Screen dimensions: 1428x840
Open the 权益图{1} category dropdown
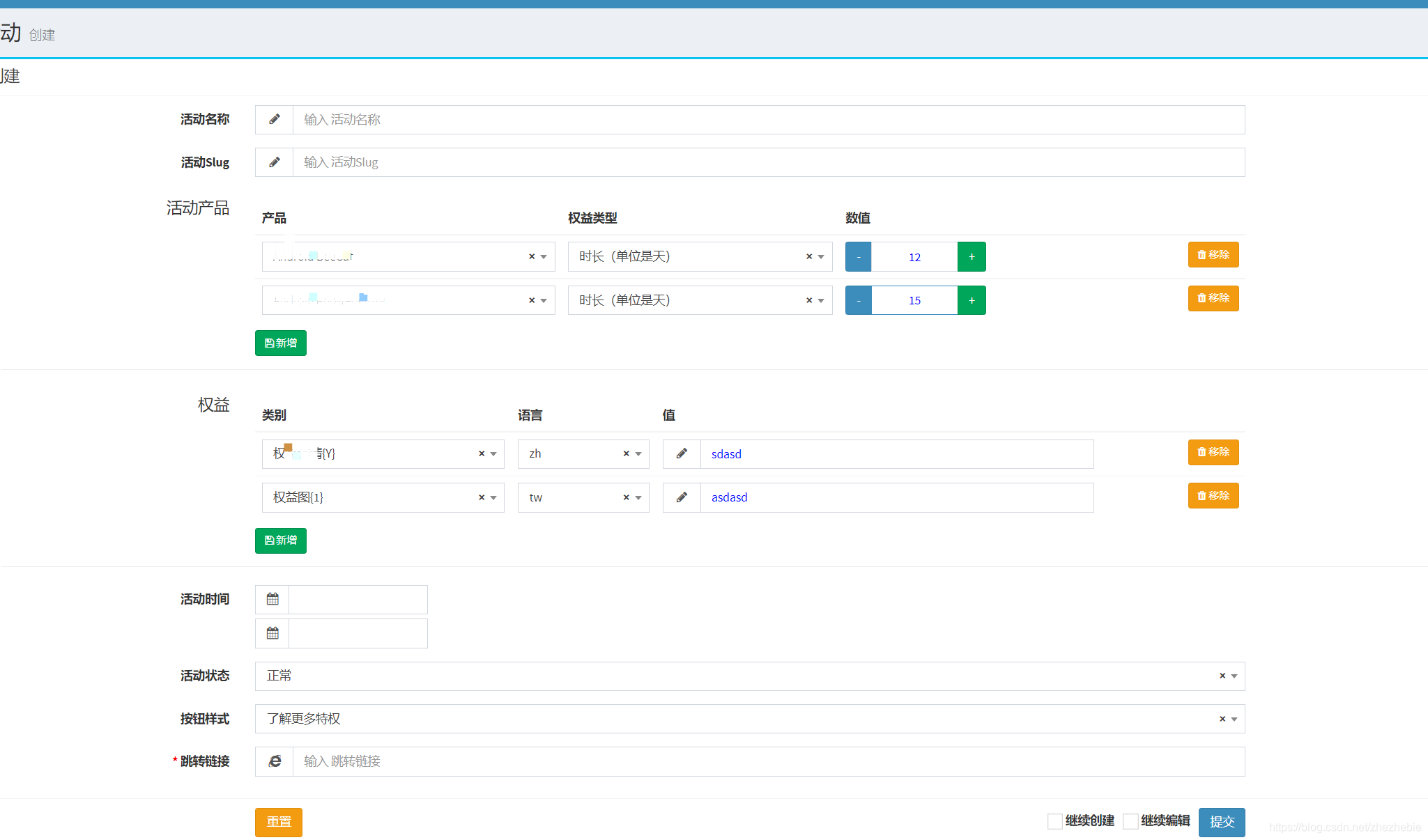[x=493, y=497]
